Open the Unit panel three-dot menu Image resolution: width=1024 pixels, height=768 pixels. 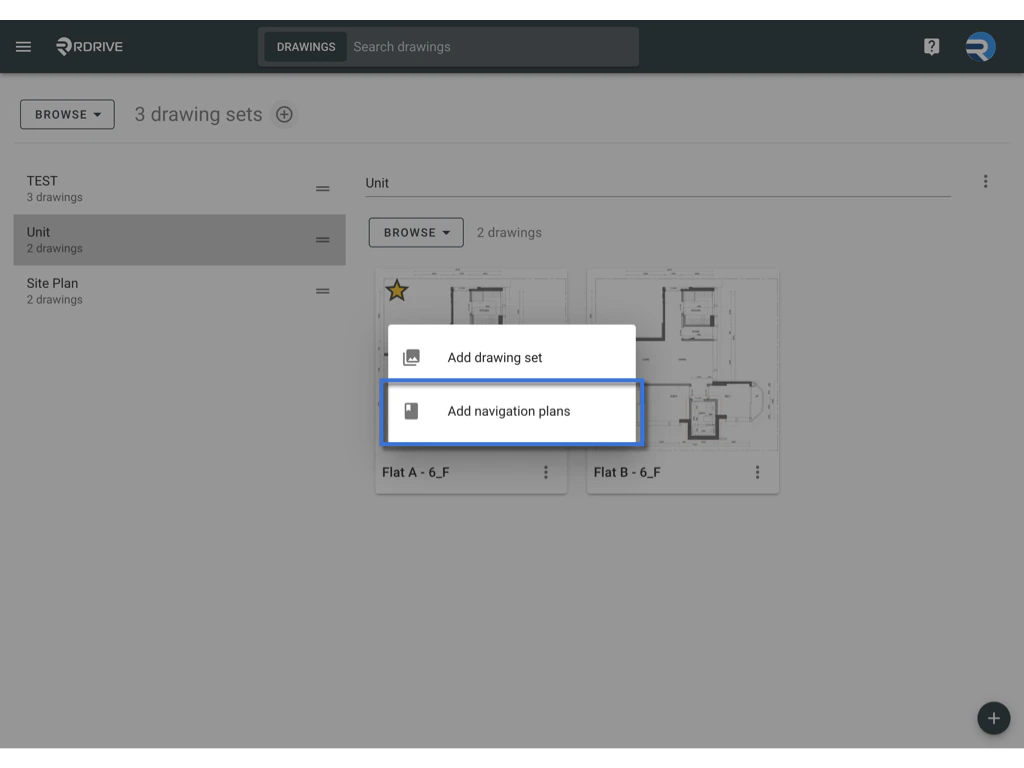(986, 181)
